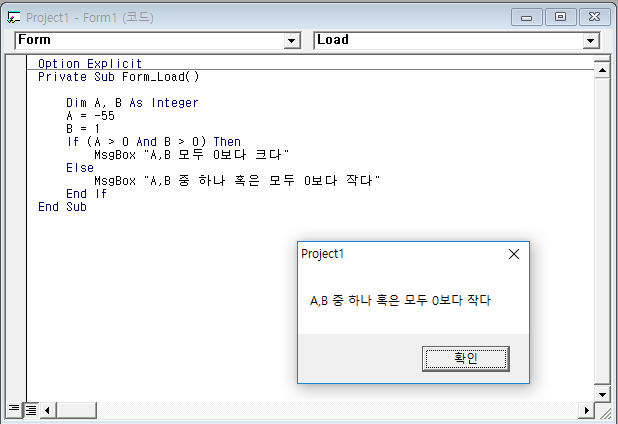The width and height of the screenshot is (618, 424).
Task: Click the 'End If' line
Action: coord(86,194)
